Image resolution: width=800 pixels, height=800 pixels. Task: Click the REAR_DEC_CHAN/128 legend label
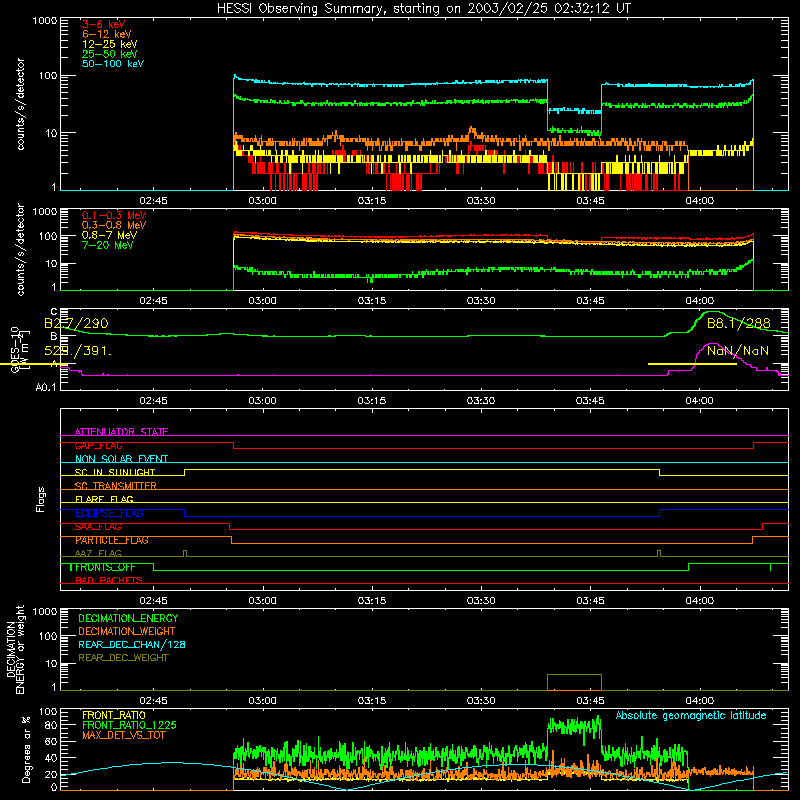click(x=132, y=644)
